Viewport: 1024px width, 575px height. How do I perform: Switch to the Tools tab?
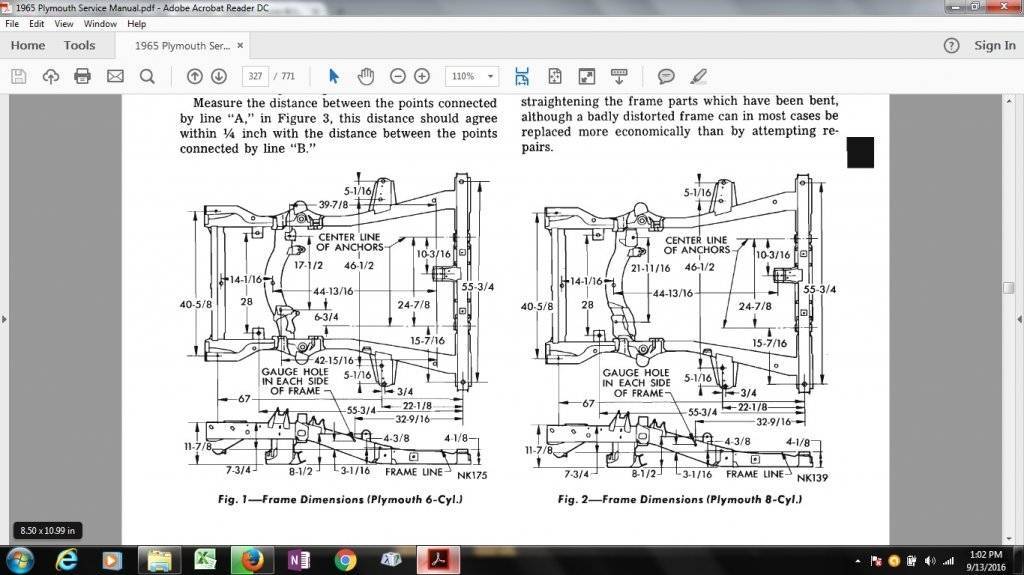(79, 45)
